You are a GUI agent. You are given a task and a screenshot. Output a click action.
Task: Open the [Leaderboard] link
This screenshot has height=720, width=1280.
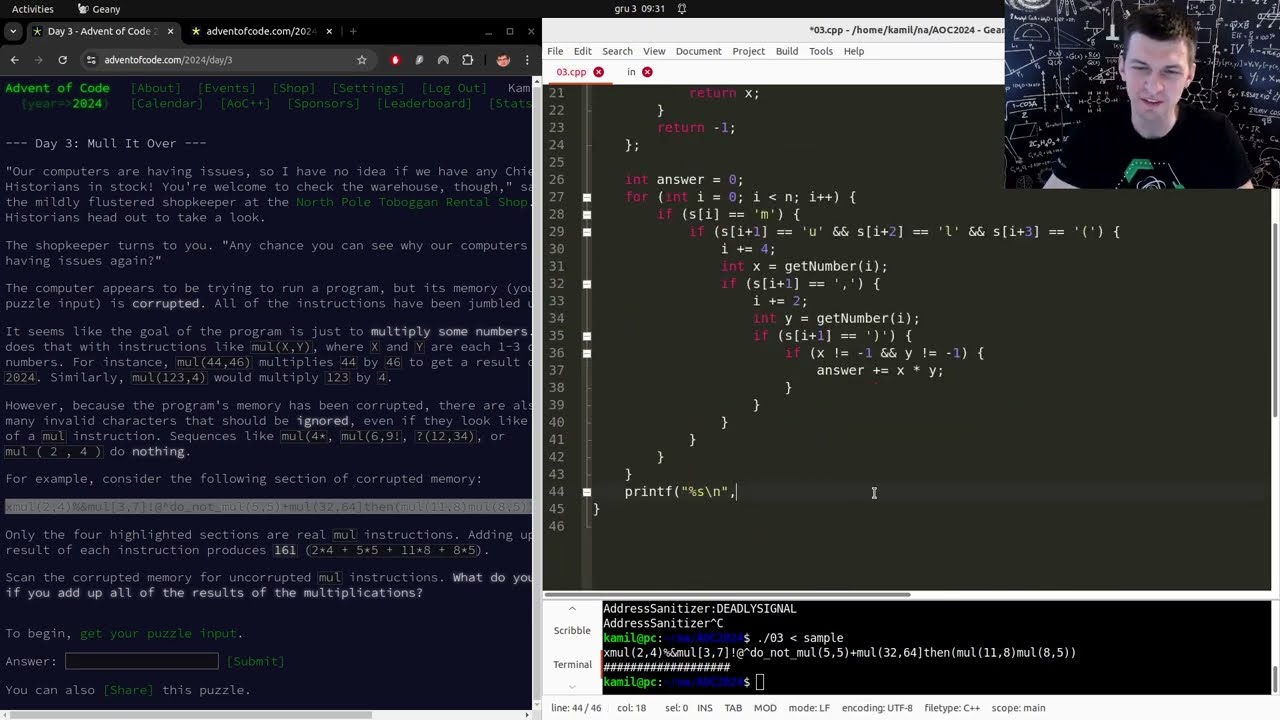pyautogui.click(x=424, y=104)
